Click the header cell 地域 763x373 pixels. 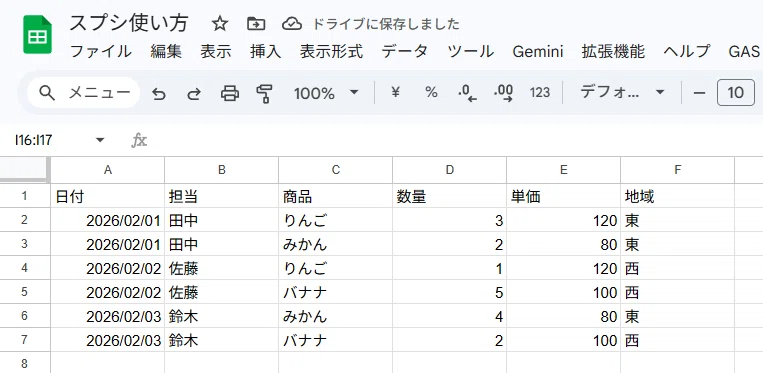(677, 196)
